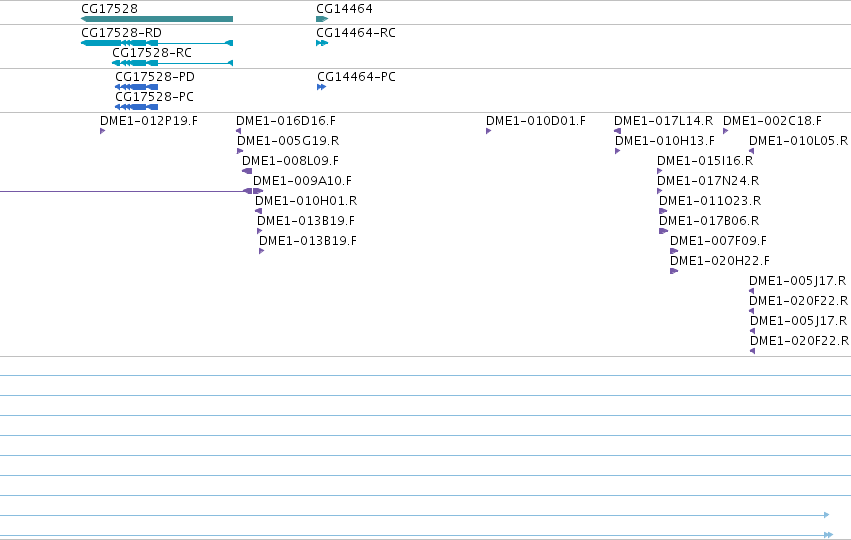Select the DME1-010H01.R clone label
851x540 pixels.
pos(306,201)
